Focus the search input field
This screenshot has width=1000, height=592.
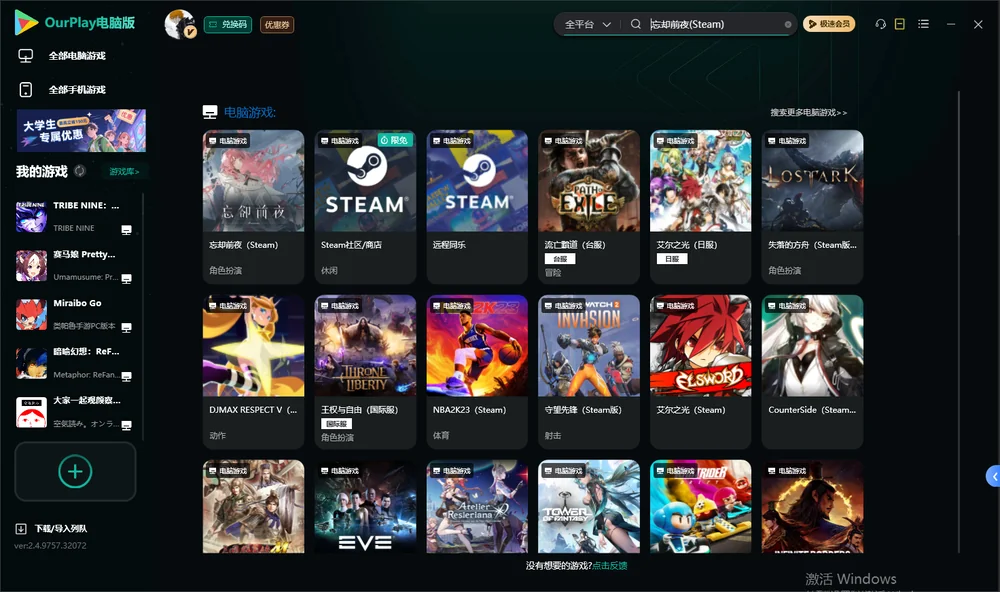point(714,24)
